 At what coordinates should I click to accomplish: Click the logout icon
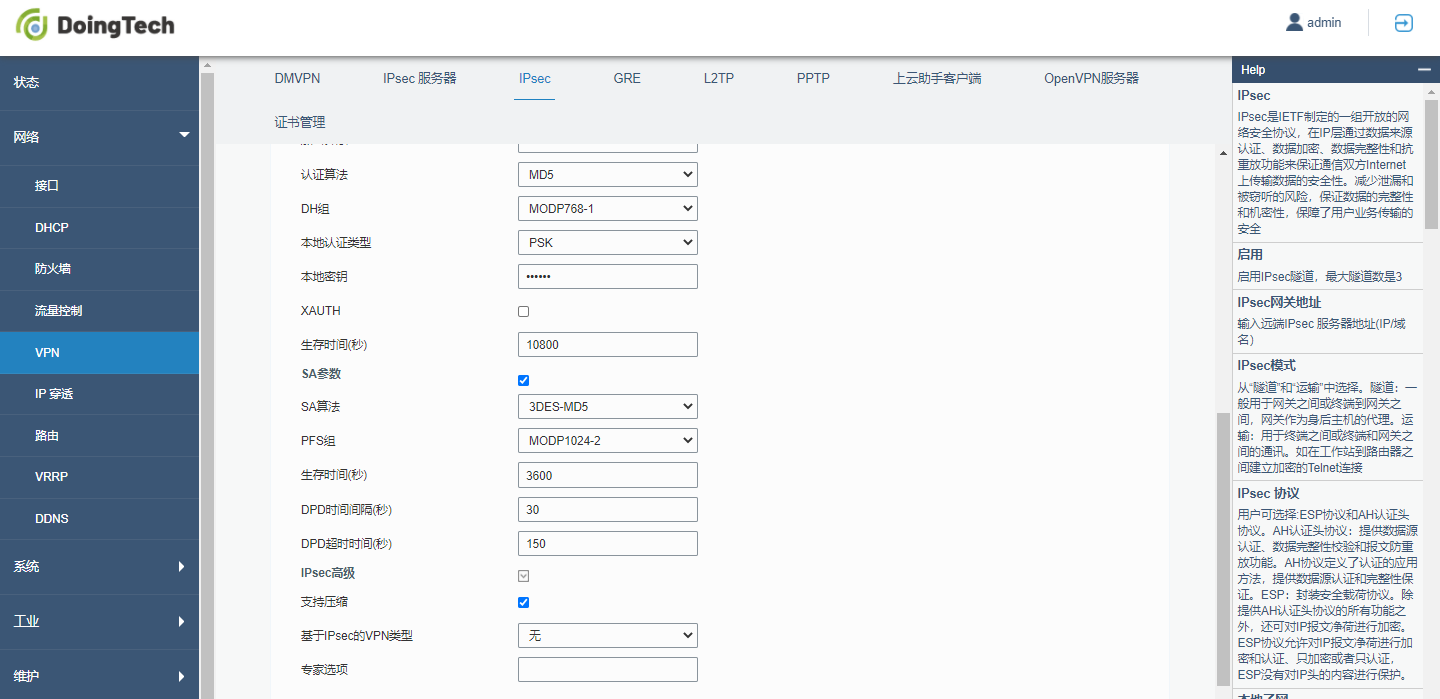pos(1404,23)
